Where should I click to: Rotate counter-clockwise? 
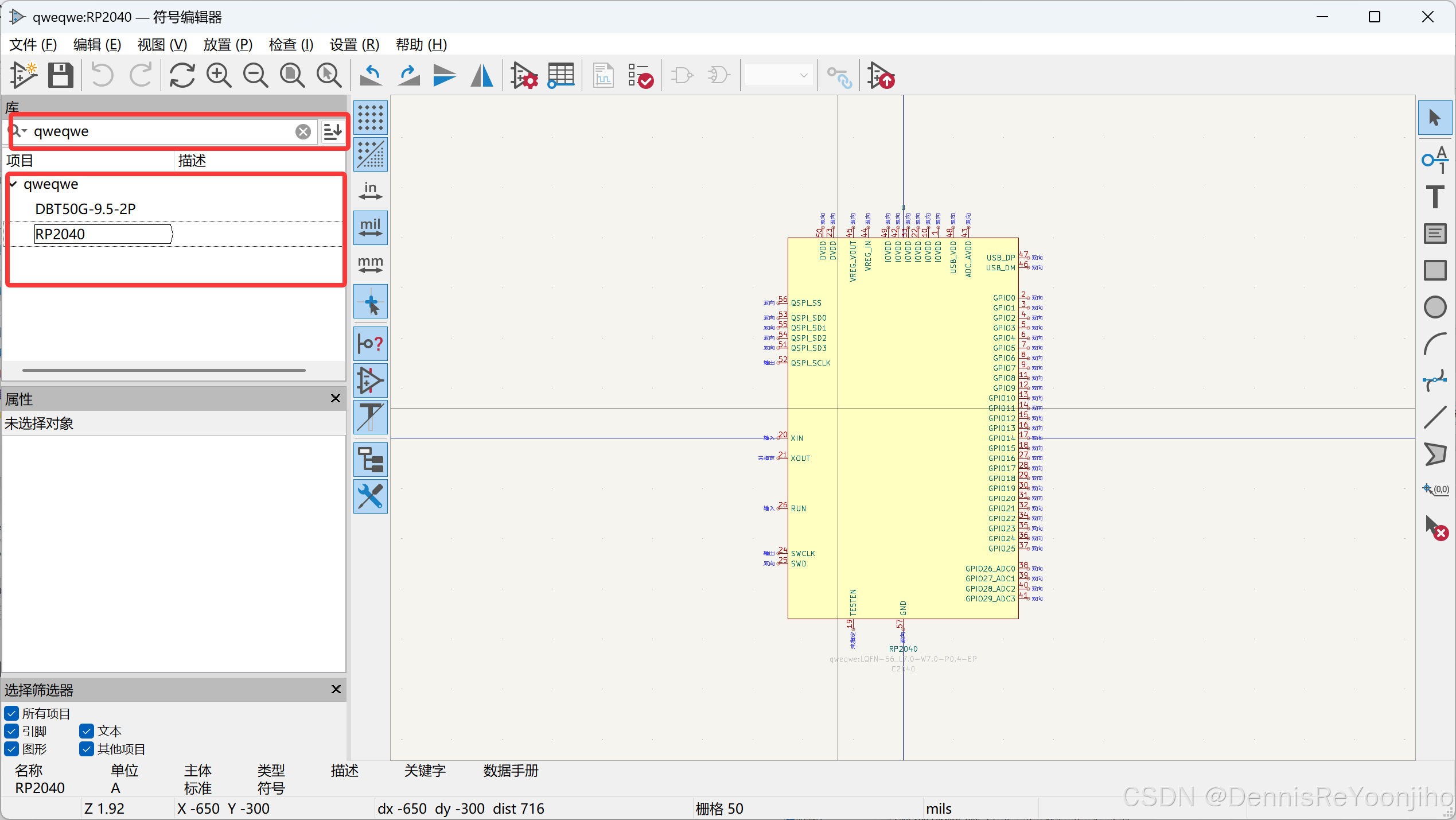coord(372,75)
